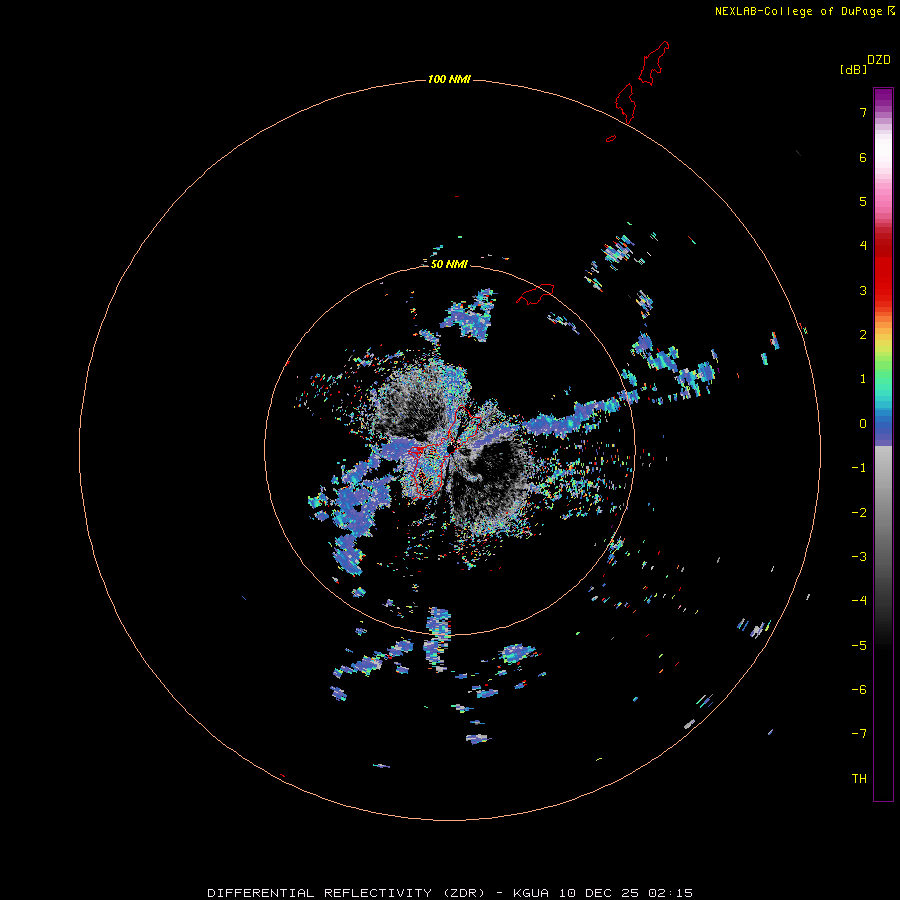Screen dimensions: 900x900
Task: Click the scale label -4
Action: coord(859,600)
